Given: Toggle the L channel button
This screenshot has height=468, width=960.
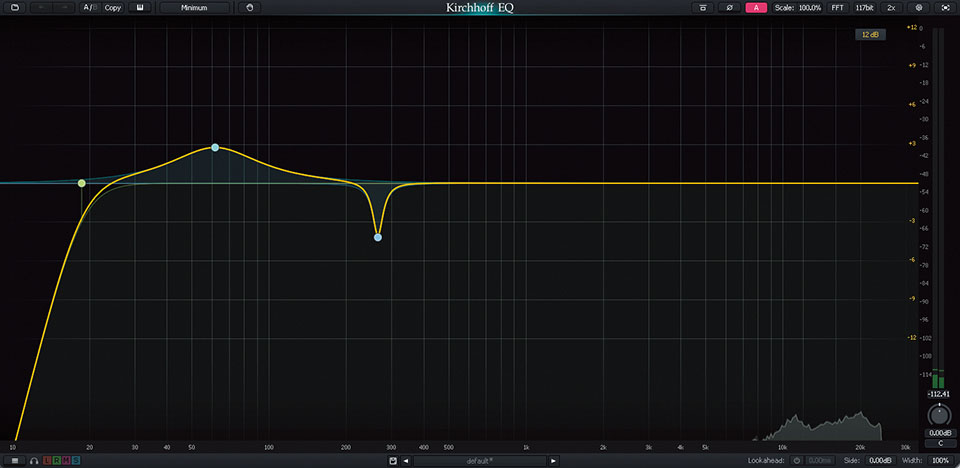Looking at the screenshot, I should coord(47,461).
